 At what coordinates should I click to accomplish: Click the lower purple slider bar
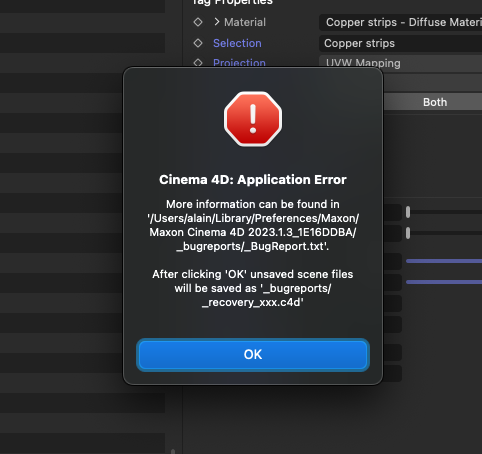[x=444, y=282]
